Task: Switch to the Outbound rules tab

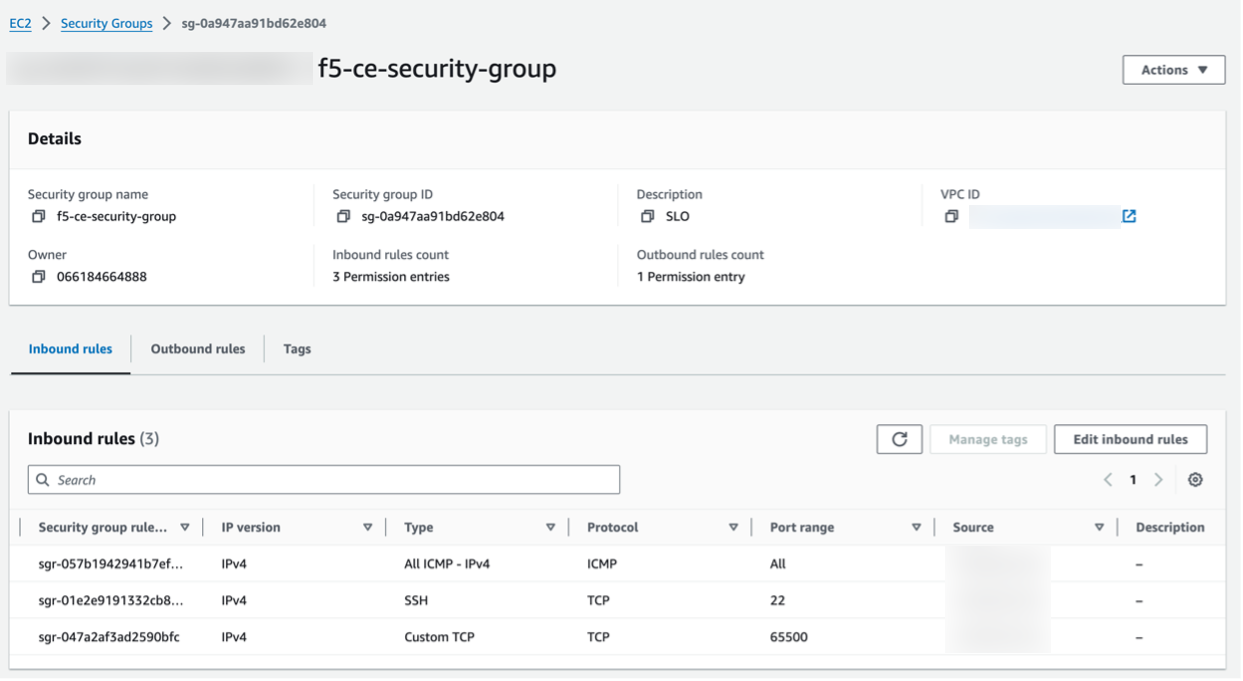Action: pyautogui.click(x=197, y=349)
